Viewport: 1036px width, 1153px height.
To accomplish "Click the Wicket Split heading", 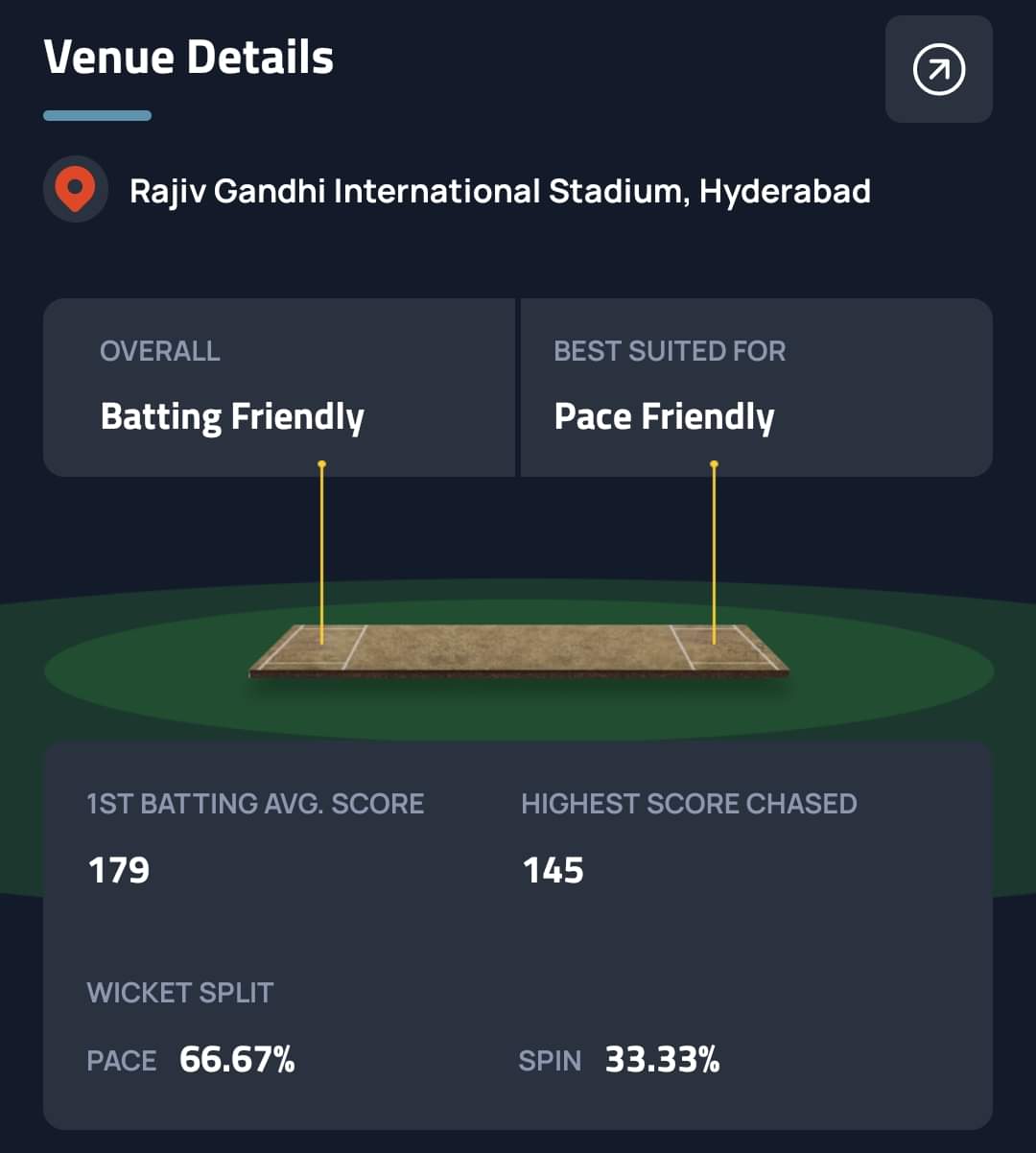I will 180,993.
